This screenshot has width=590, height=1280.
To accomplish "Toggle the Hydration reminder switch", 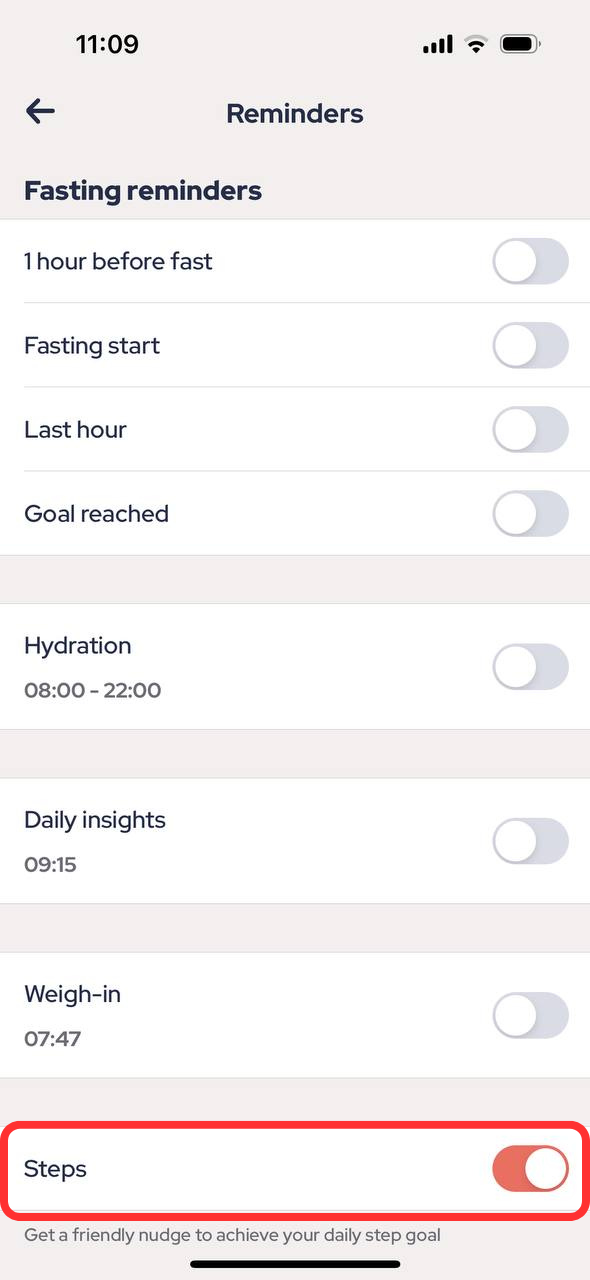I will 531,667.
